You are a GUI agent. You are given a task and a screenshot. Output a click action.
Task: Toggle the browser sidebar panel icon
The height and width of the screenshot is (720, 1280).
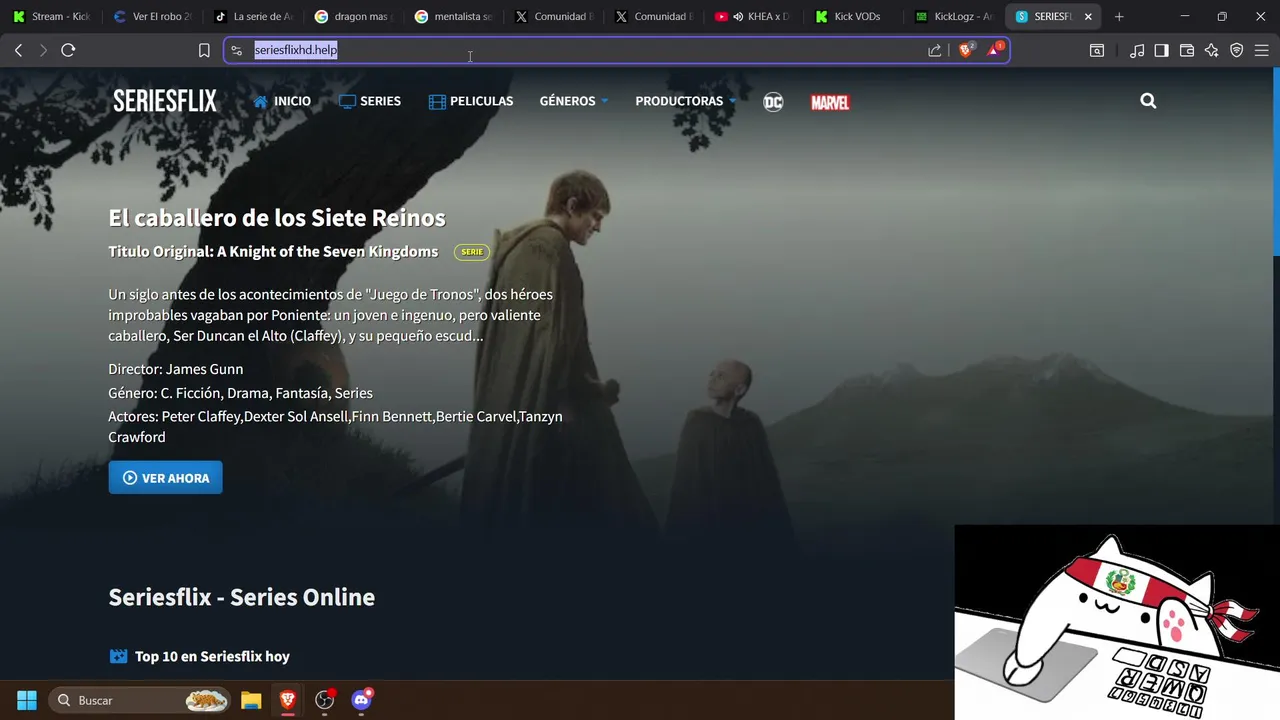[x=1161, y=50]
